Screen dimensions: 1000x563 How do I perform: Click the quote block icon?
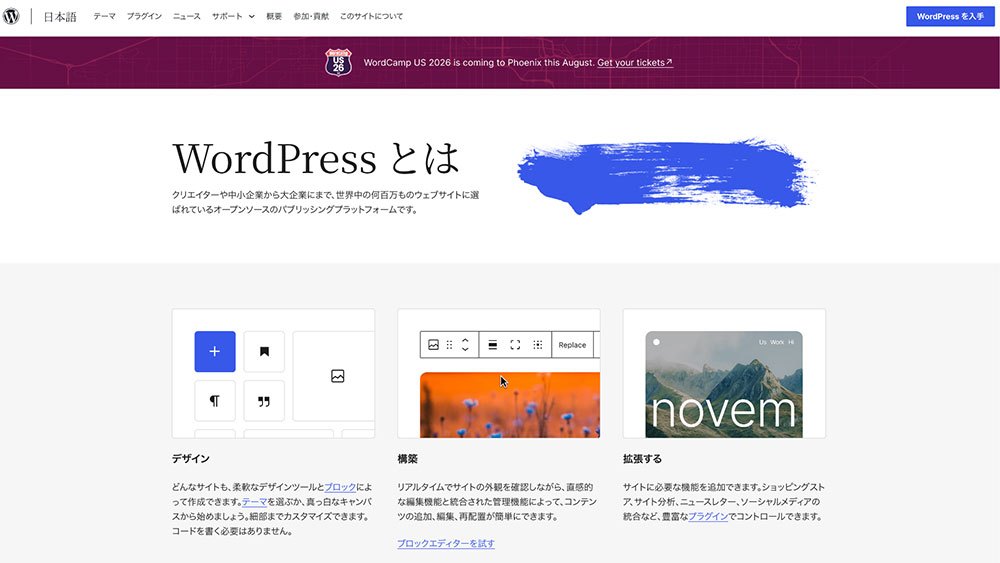(x=264, y=401)
